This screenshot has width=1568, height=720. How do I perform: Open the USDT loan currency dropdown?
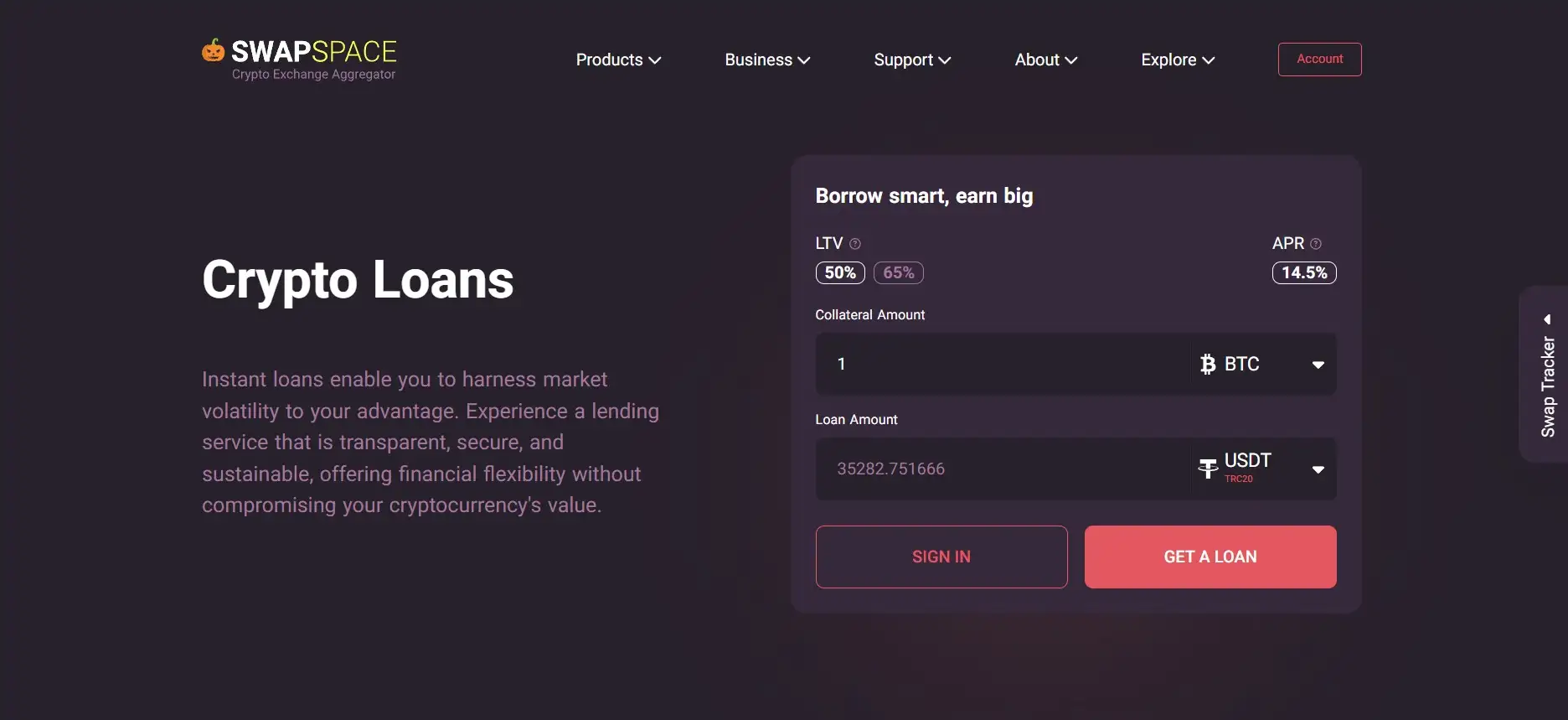(x=1318, y=469)
